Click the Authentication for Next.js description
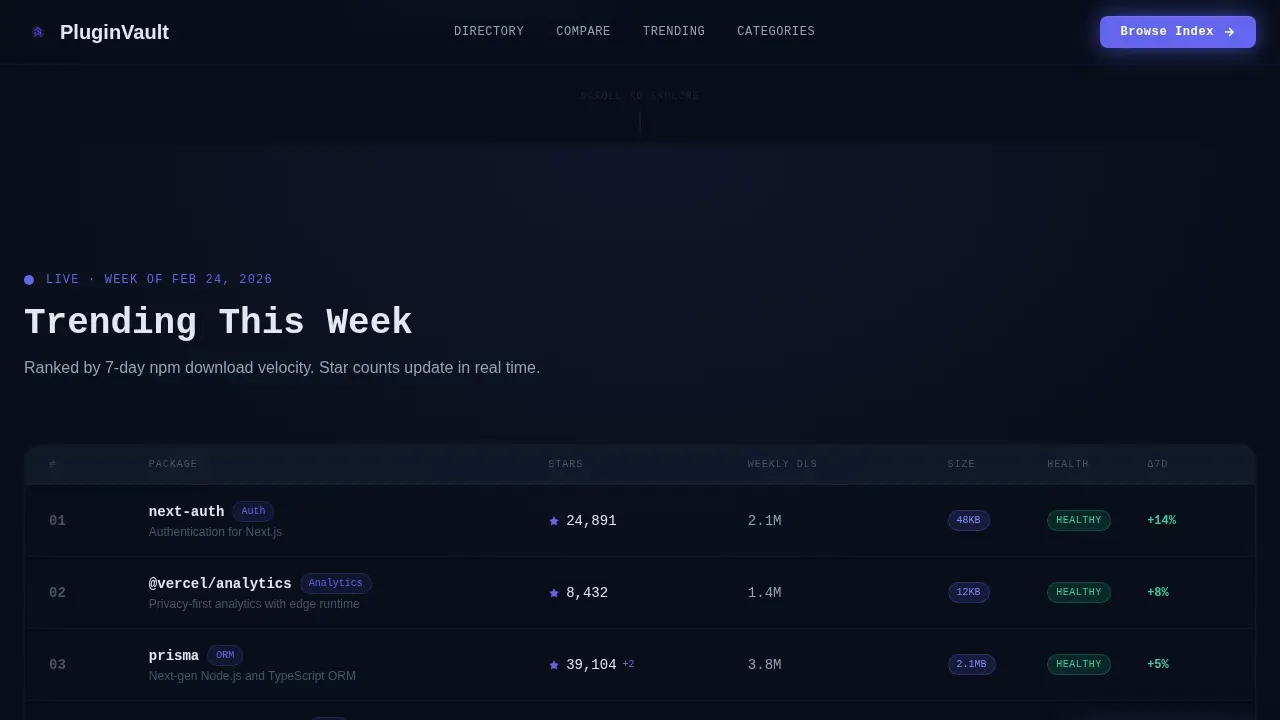Viewport: 1280px width, 720px height. tap(215, 532)
